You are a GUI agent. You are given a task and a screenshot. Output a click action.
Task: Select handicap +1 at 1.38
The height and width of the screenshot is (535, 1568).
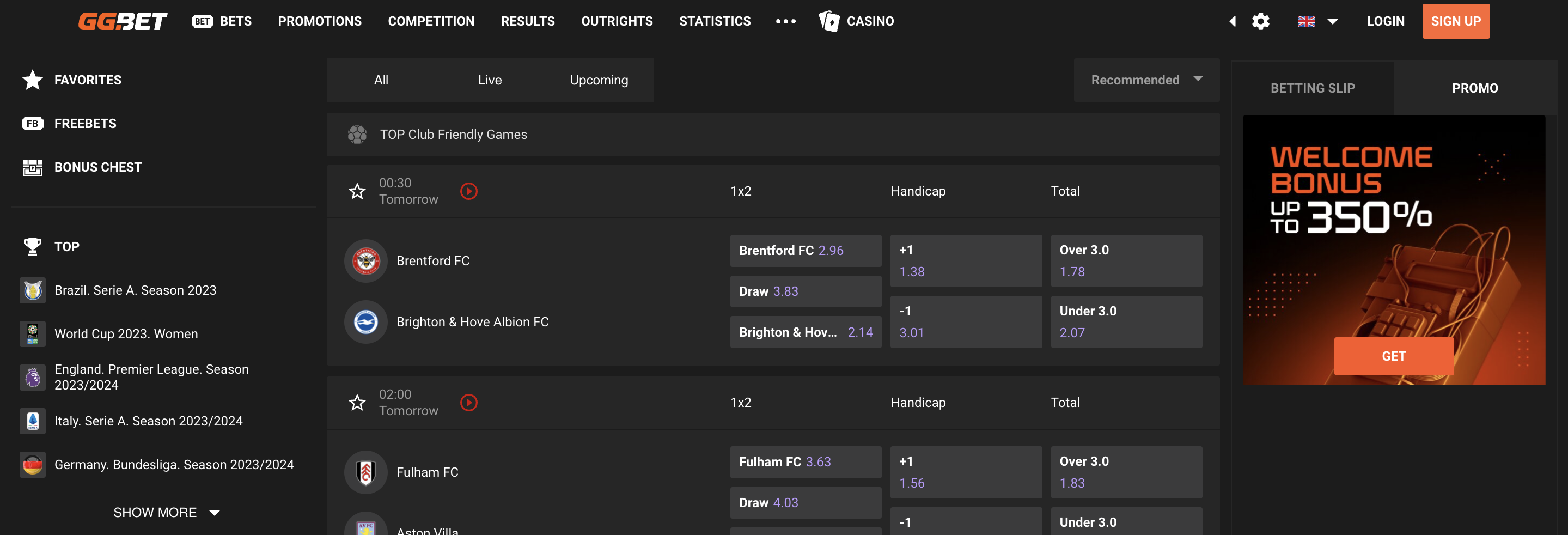coord(966,261)
